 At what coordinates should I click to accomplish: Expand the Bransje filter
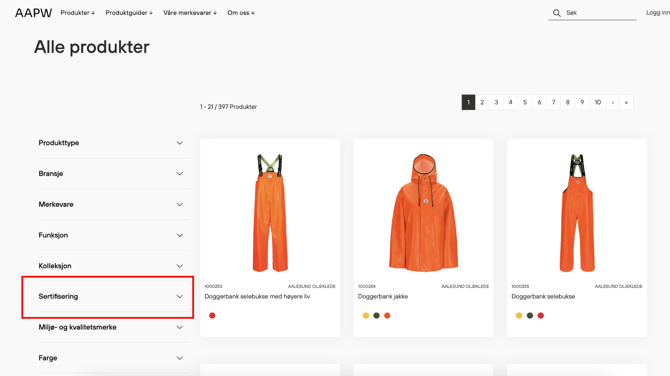[x=114, y=173]
